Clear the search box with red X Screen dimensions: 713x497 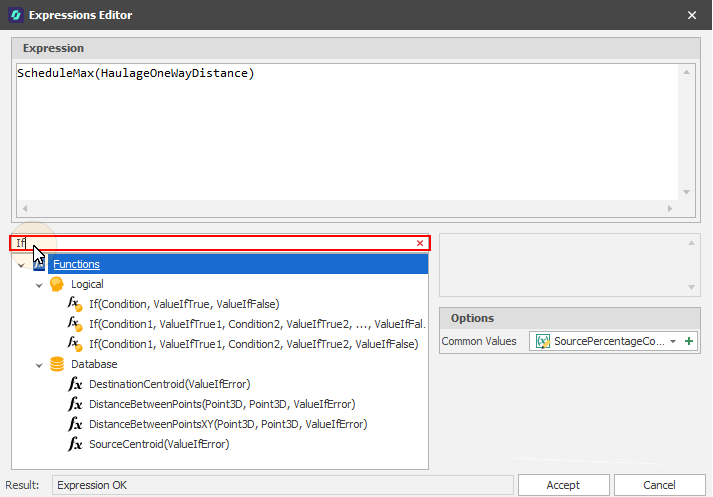coord(420,243)
